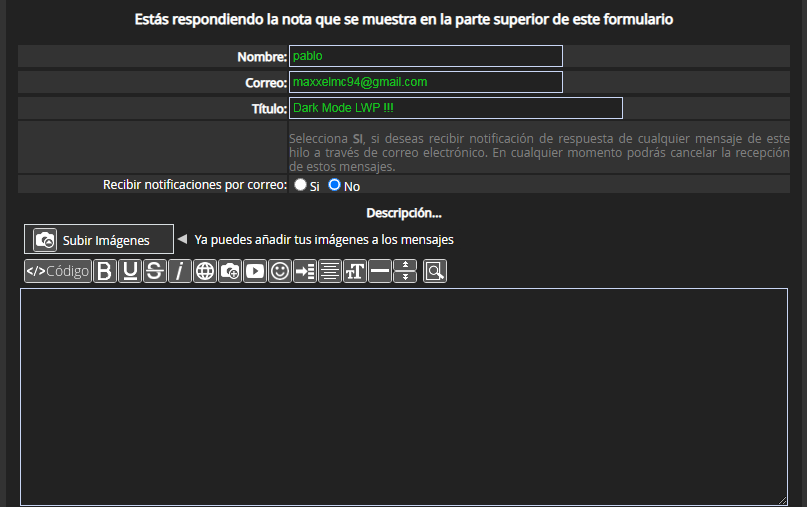Focus the Correo email field

click(x=426, y=82)
